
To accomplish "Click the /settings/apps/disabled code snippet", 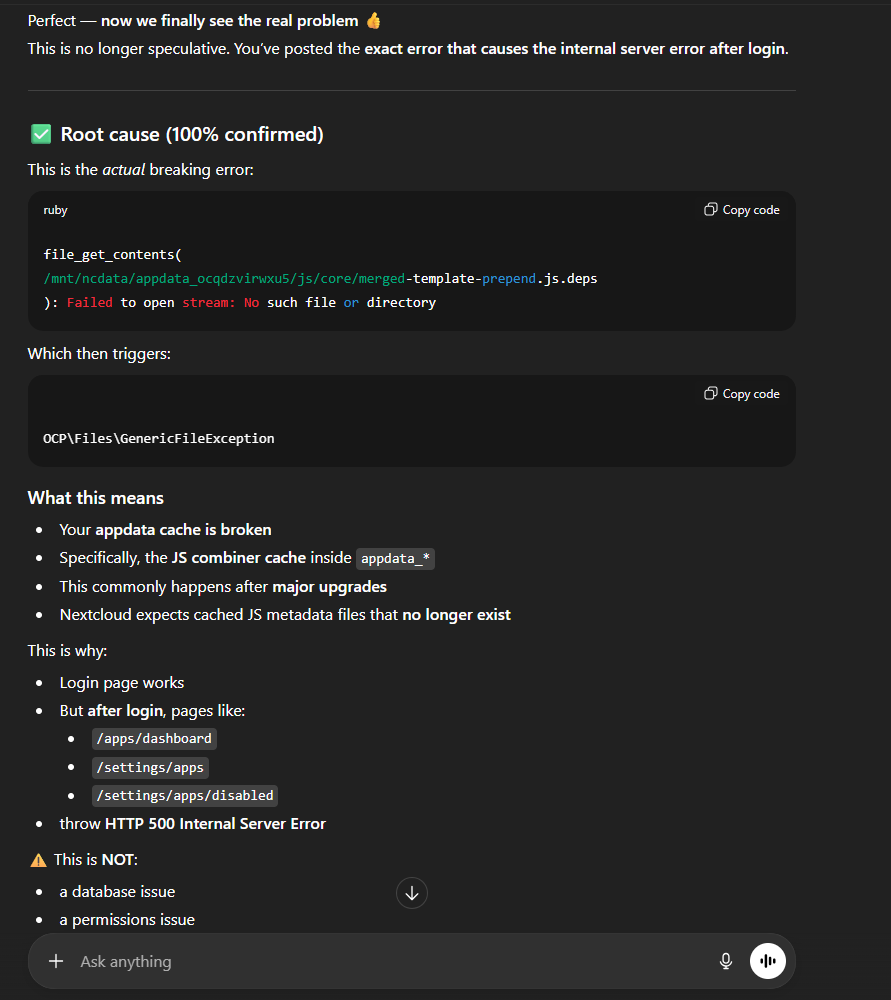I will pyautogui.click(x=183, y=796).
